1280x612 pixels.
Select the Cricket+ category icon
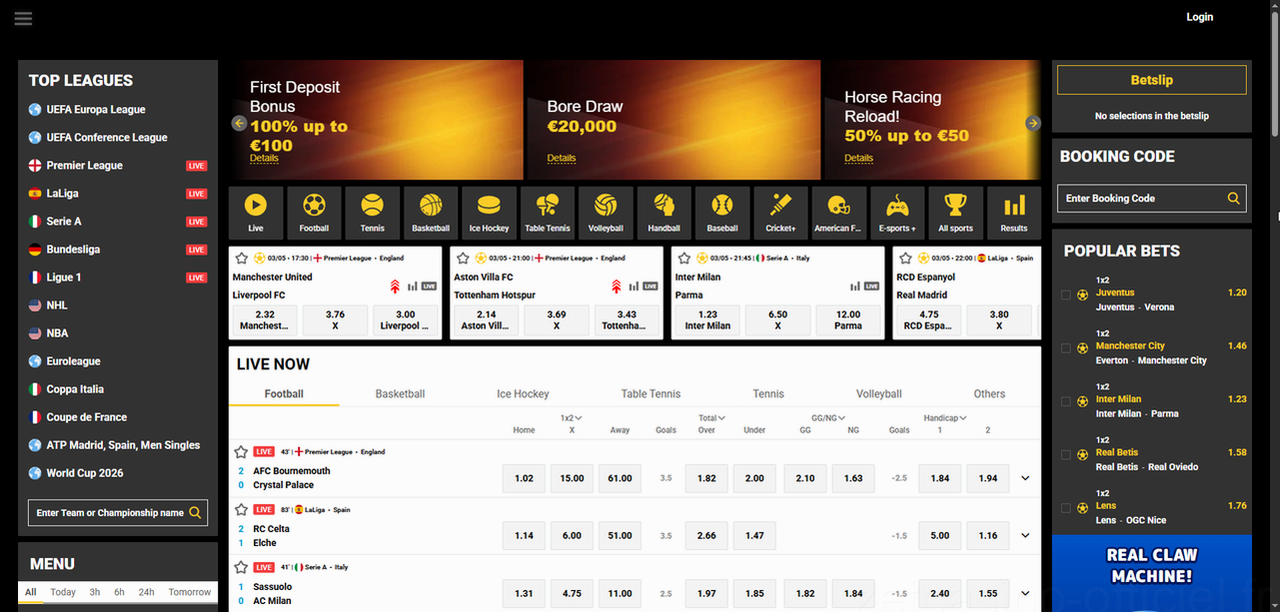(781, 213)
